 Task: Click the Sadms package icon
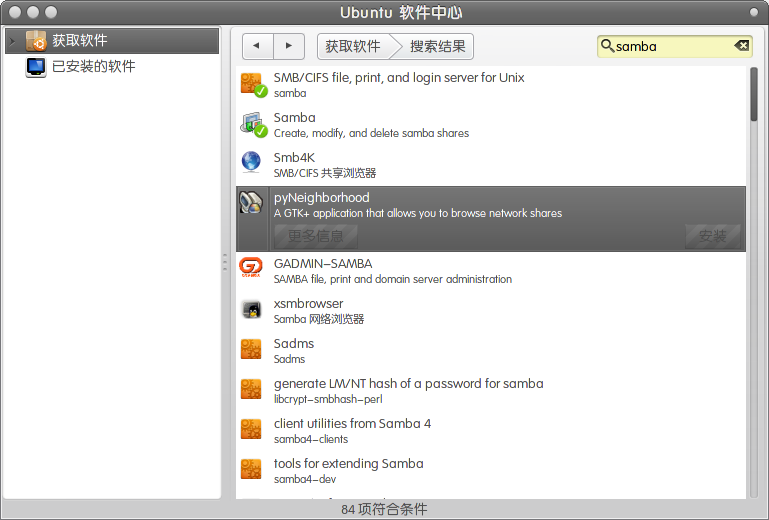click(x=251, y=349)
